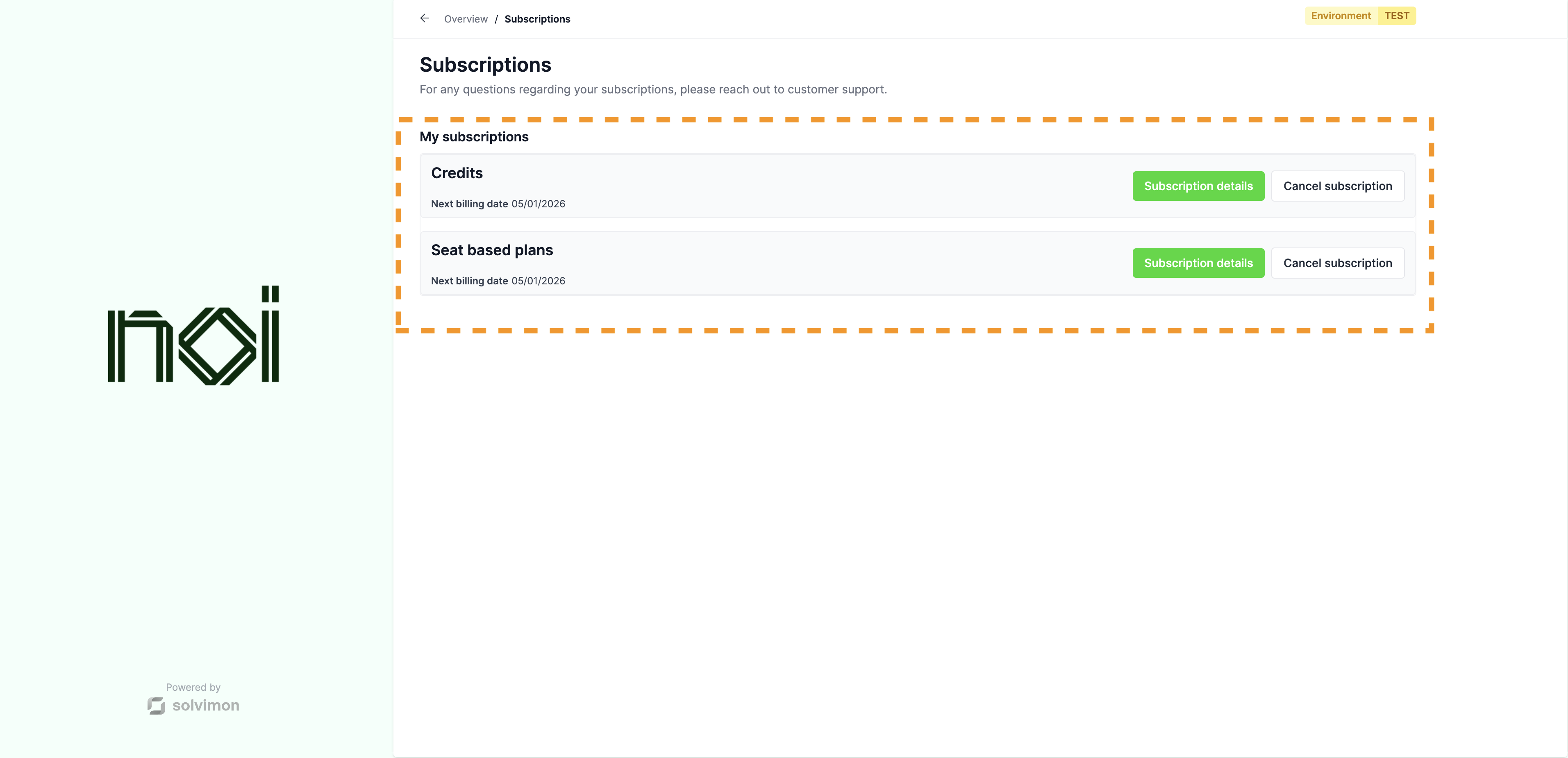Screen dimensions: 1568x758
Task: Click the Credits subscription title
Action: click(x=457, y=173)
